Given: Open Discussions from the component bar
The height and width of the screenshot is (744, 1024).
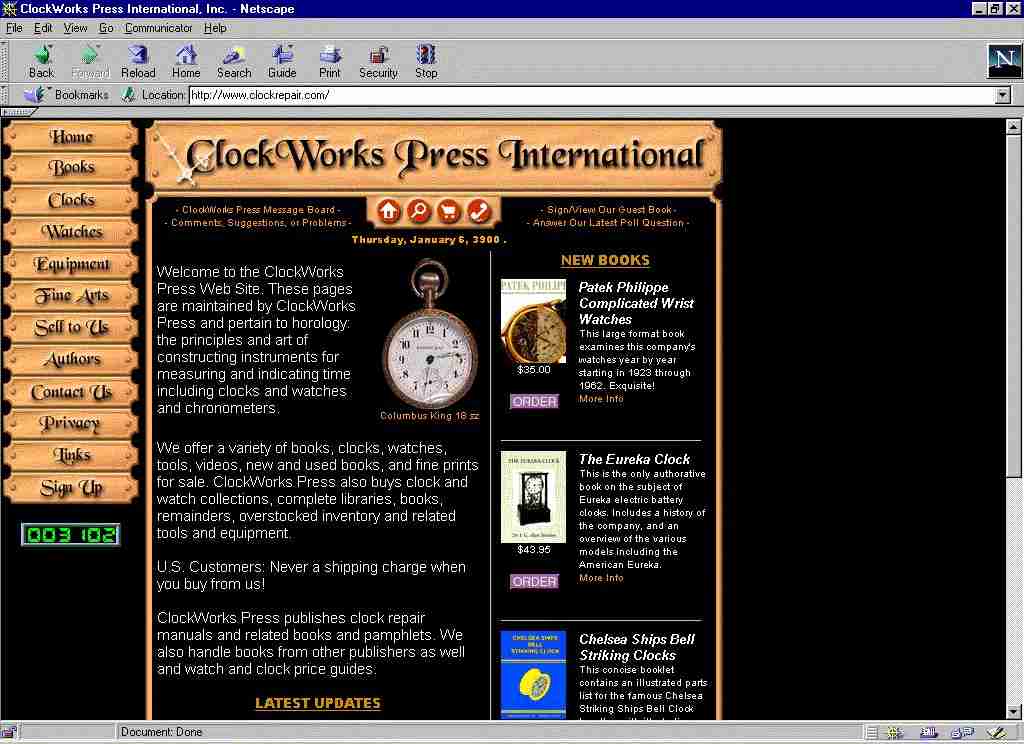Looking at the screenshot, I should pyautogui.click(x=963, y=733).
